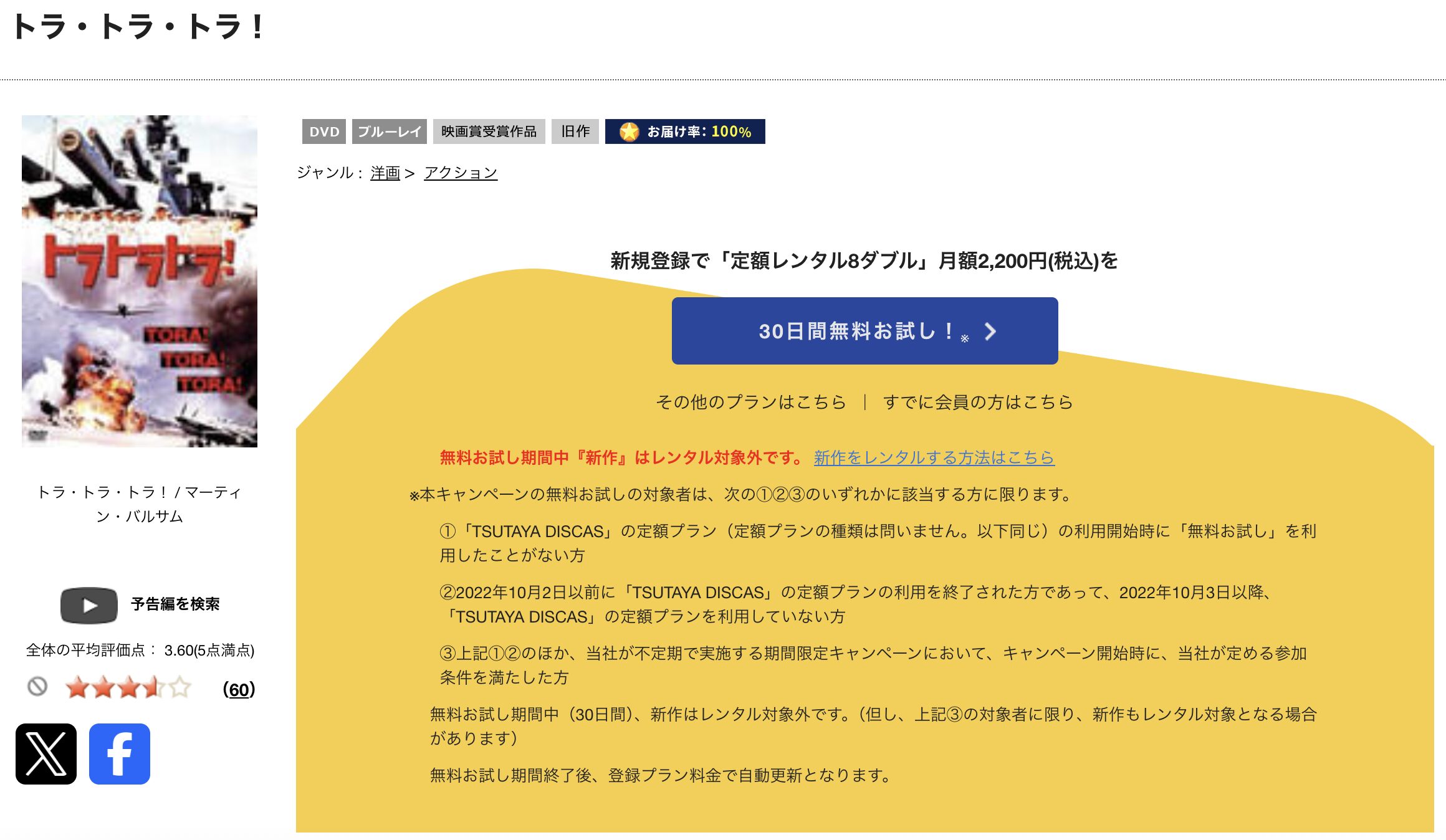Click the 定額レンタル8ダブル plan headline
1446x840 pixels.
pos(864,260)
